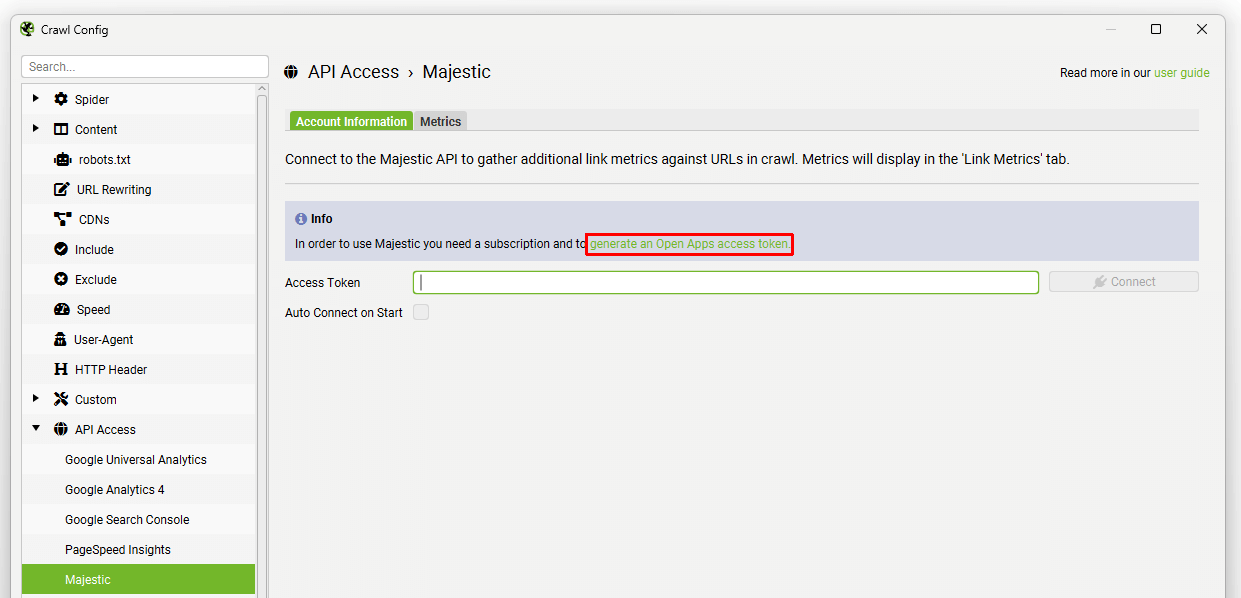Enable Auto Connect on Start checkbox
Viewport: 1241px width, 598px height.
(421, 313)
